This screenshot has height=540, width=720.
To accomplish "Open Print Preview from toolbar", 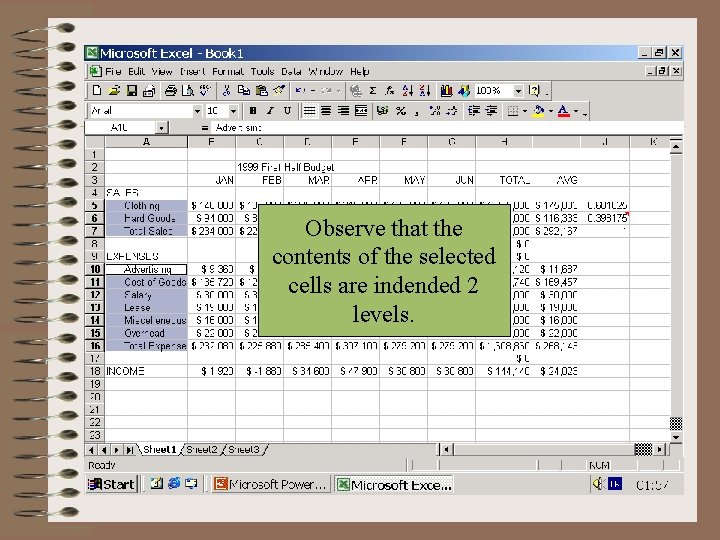I will click(x=188, y=90).
